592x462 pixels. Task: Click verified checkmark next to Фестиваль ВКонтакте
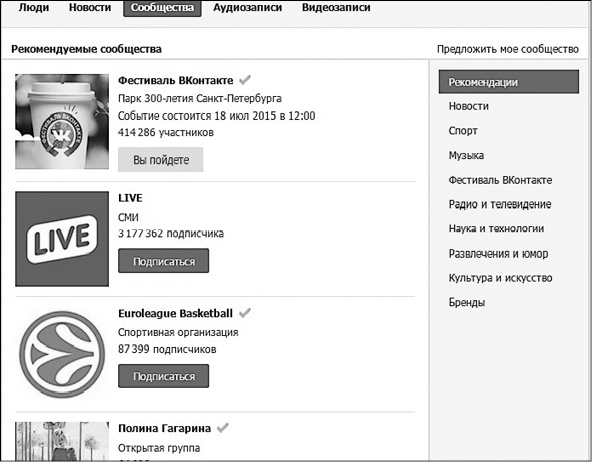pyautogui.click(x=245, y=80)
